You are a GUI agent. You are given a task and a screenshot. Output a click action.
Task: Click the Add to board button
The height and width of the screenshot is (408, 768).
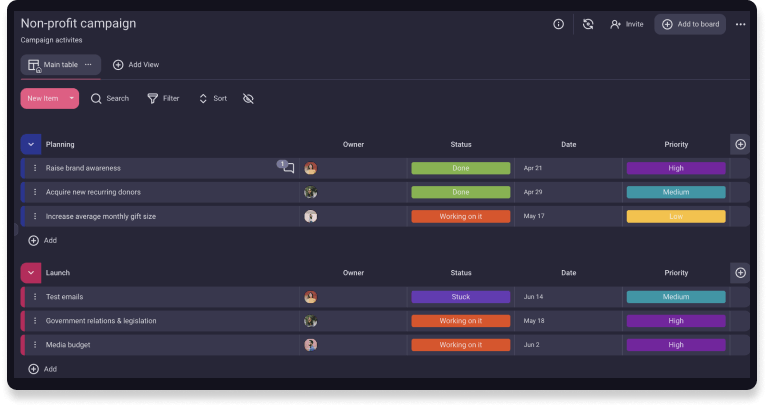coord(690,24)
